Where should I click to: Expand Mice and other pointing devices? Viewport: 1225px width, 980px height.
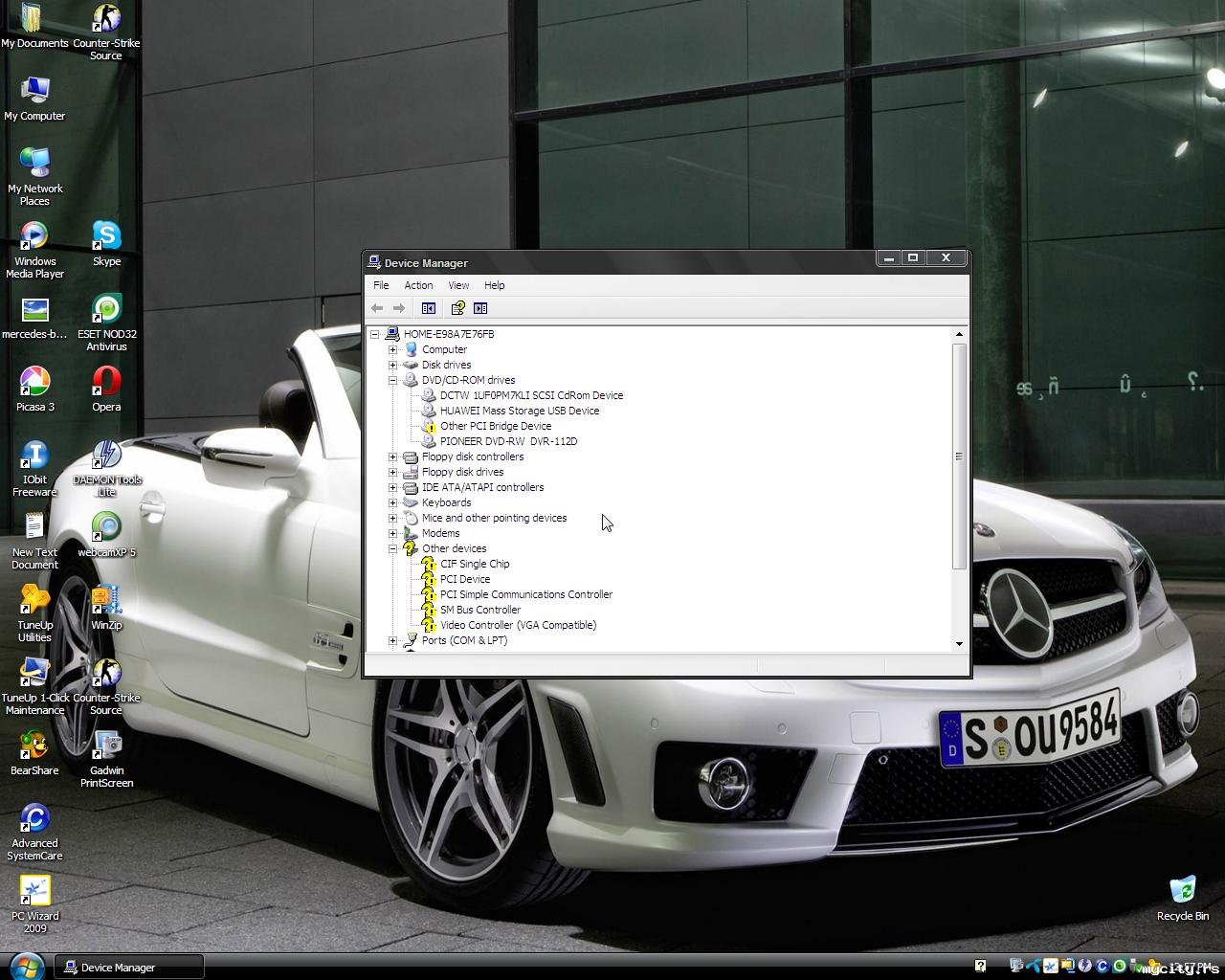click(x=392, y=518)
